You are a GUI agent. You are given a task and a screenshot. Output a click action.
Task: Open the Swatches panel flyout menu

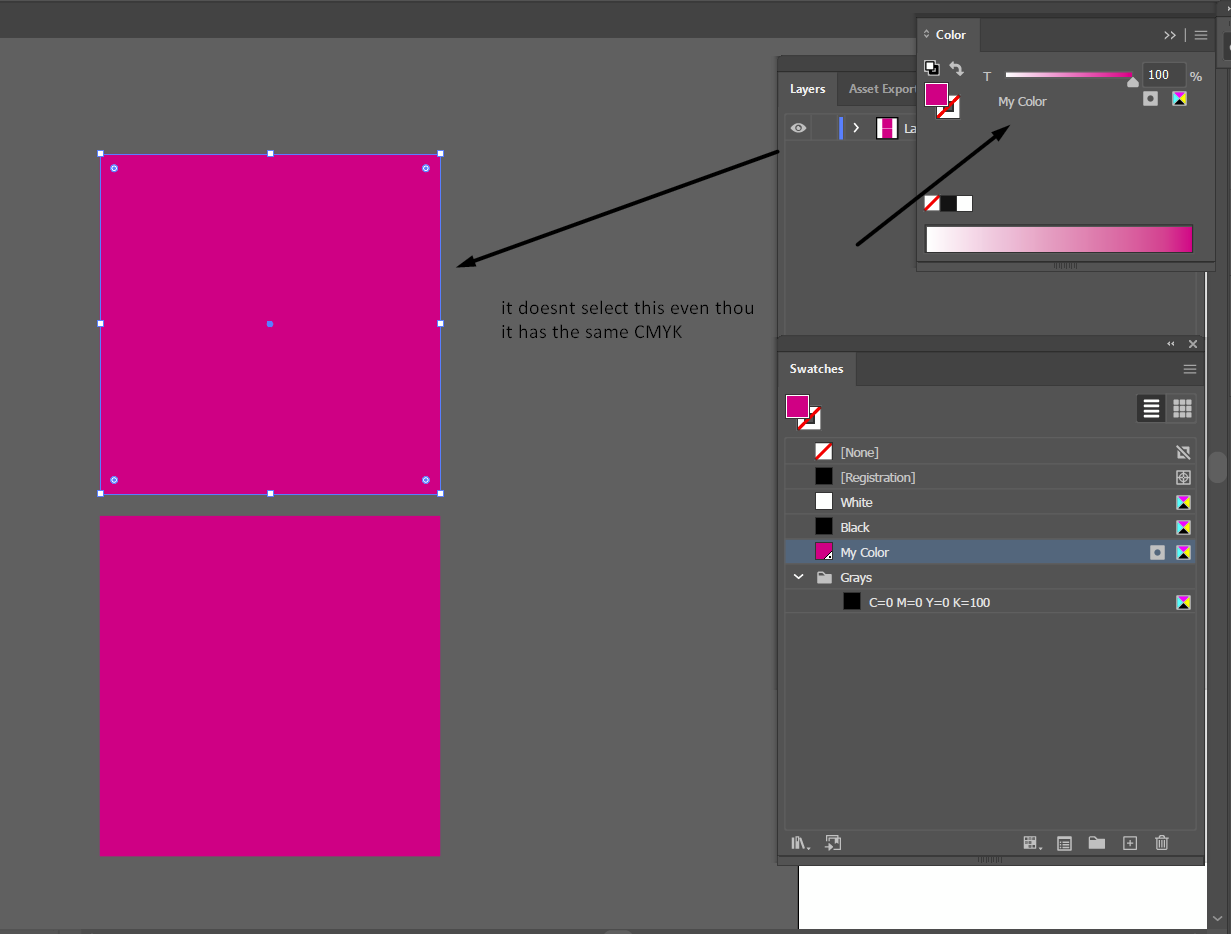(1189, 369)
